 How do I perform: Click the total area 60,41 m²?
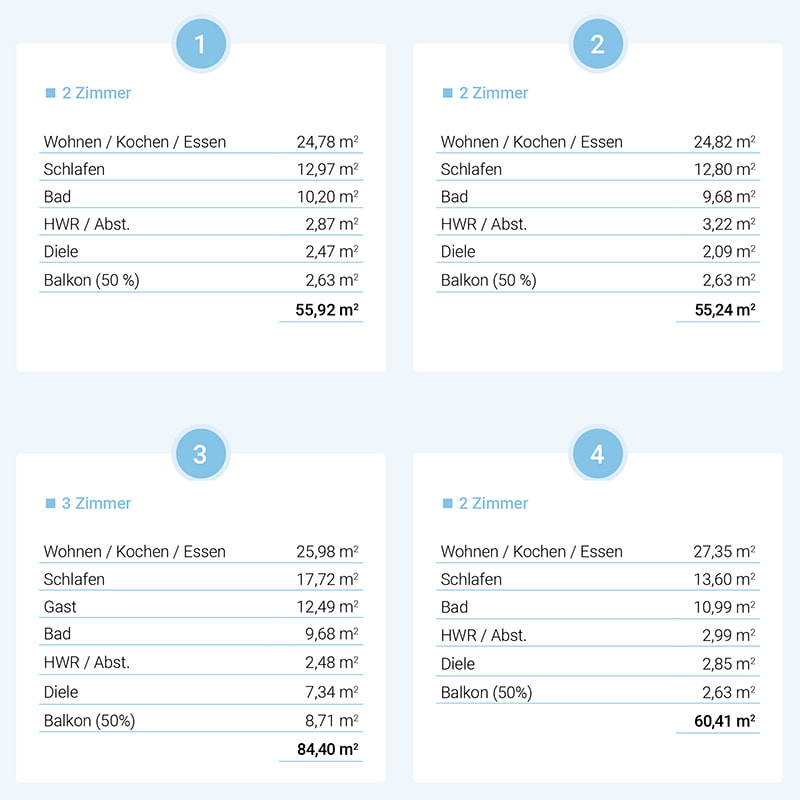(724, 720)
